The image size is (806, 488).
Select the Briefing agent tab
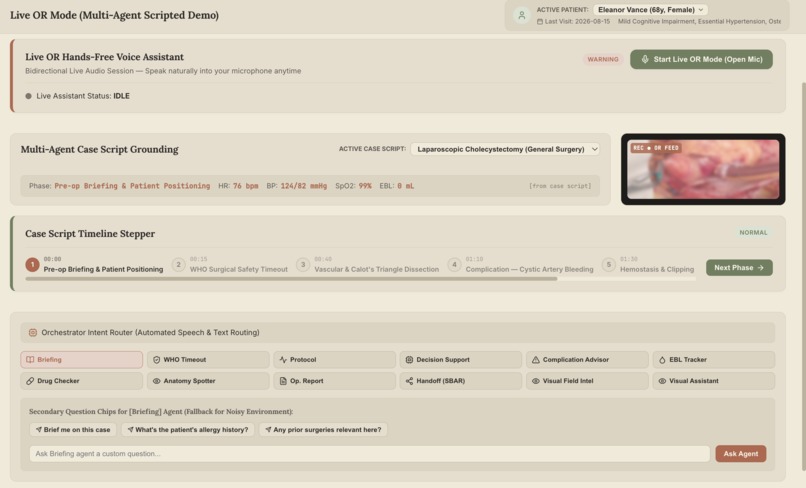coord(82,360)
